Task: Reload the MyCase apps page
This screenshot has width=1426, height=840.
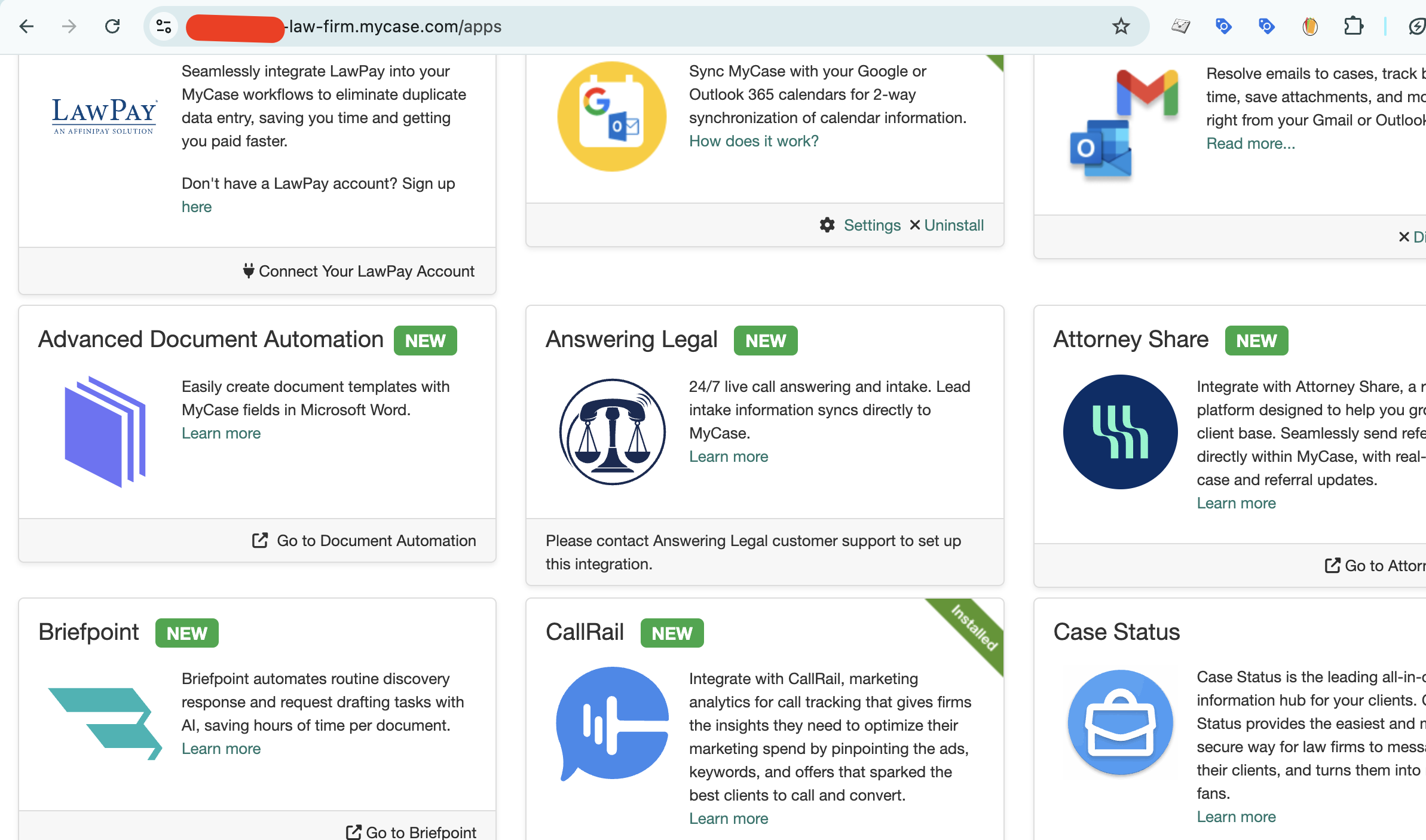Action: (112, 26)
